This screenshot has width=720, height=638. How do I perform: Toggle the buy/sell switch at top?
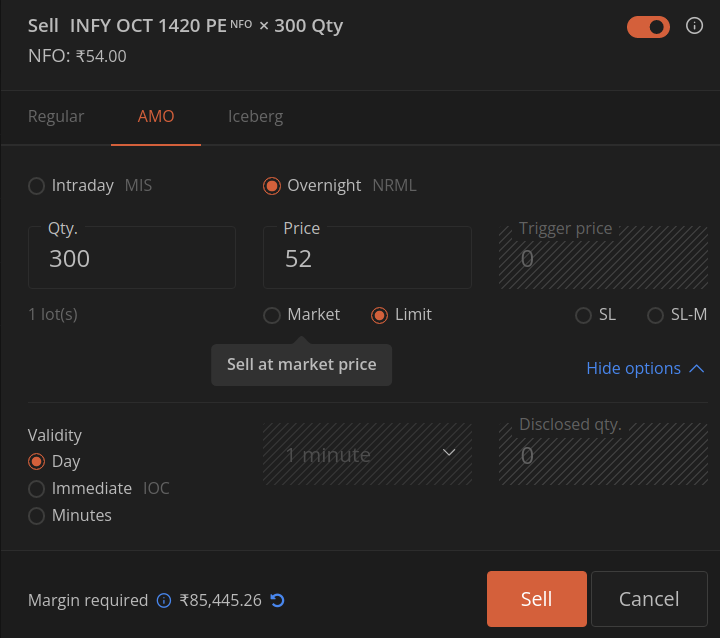click(648, 27)
